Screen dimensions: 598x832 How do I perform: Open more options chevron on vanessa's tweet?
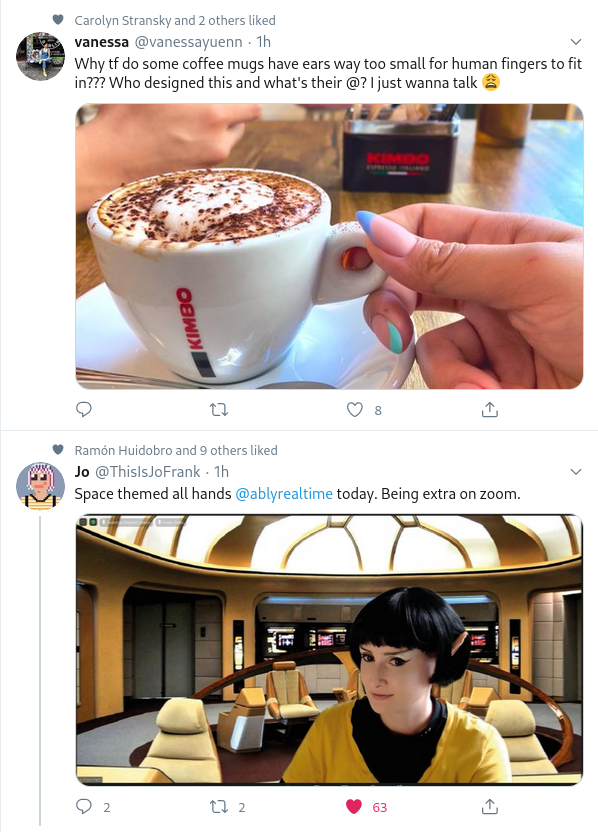tap(576, 41)
